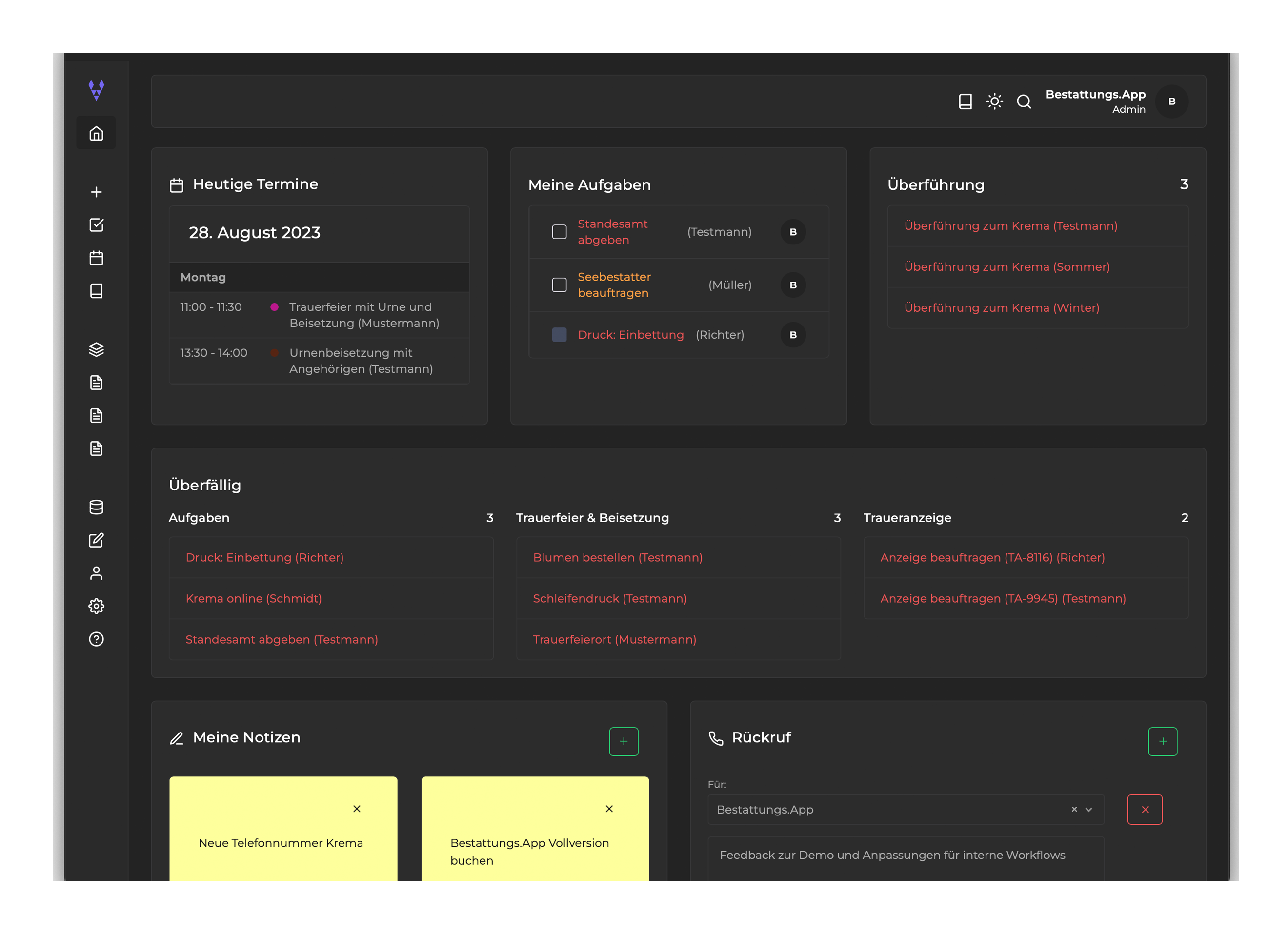Click the purple app logo in sidebar
This screenshot has width=1288, height=937.
pos(97,90)
